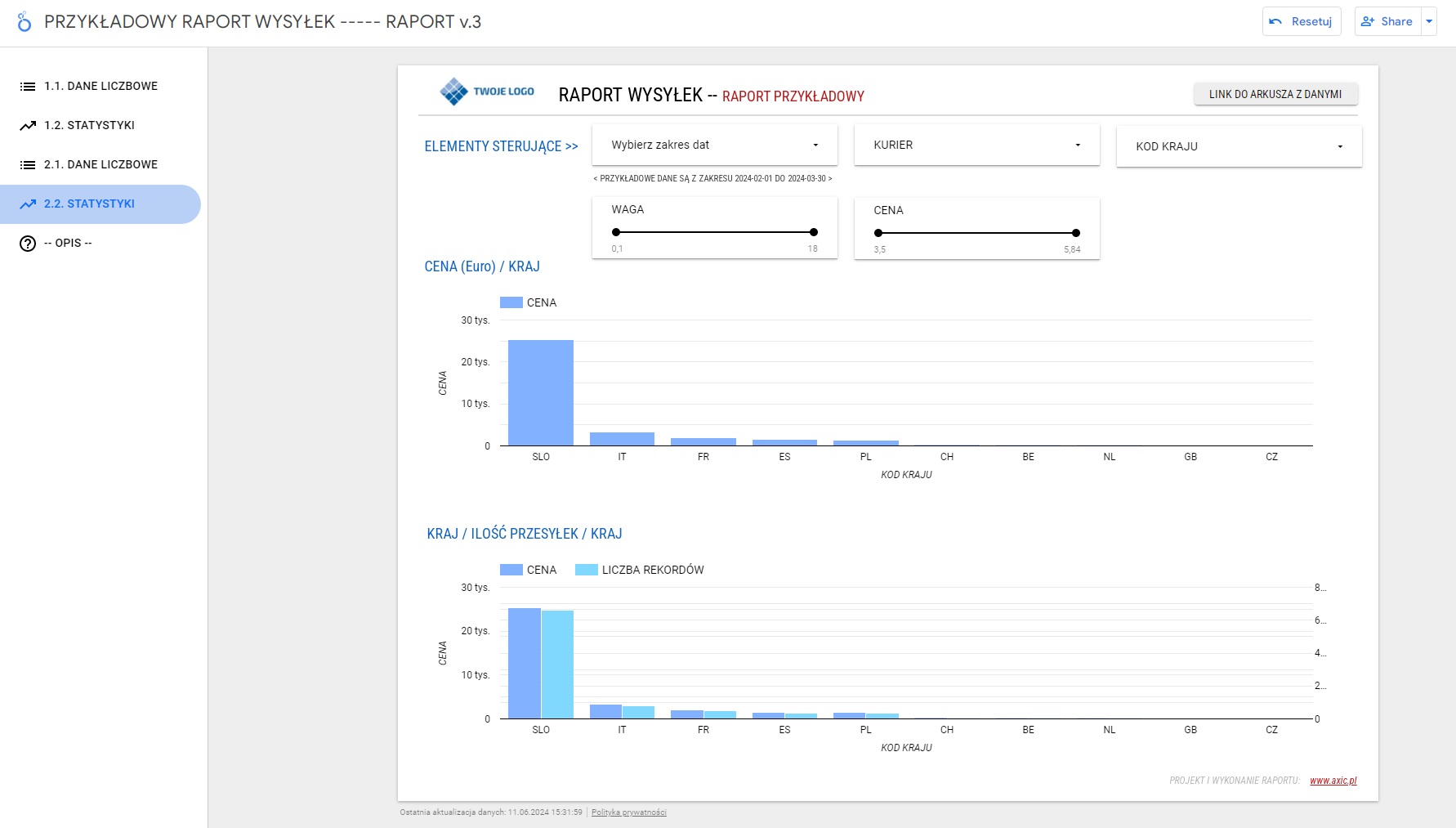Image resolution: width=1456 pixels, height=828 pixels.
Task: Click the WAGA slider minimum handle
Action: pyautogui.click(x=616, y=232)
